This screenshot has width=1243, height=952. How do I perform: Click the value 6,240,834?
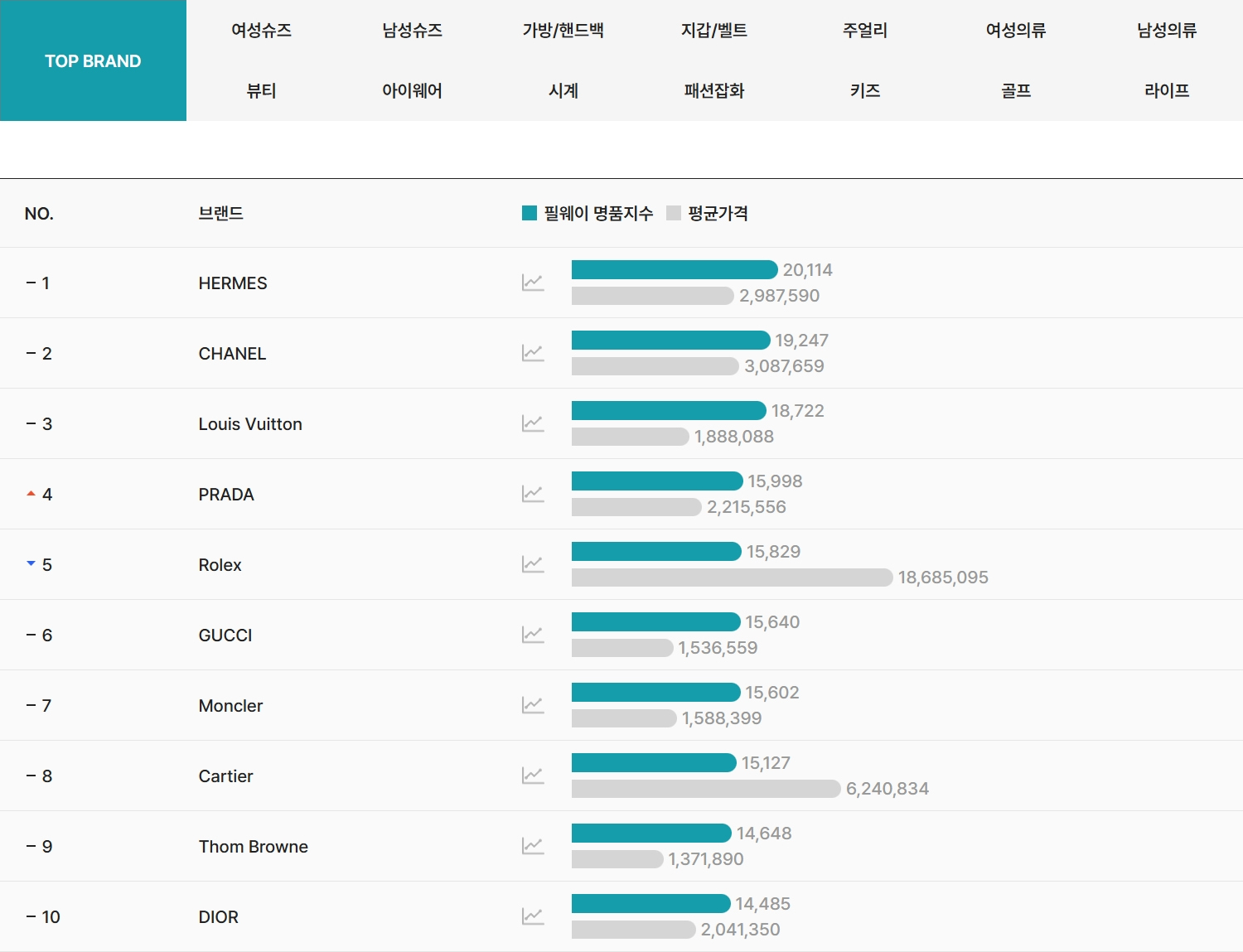tap(888, 789)
